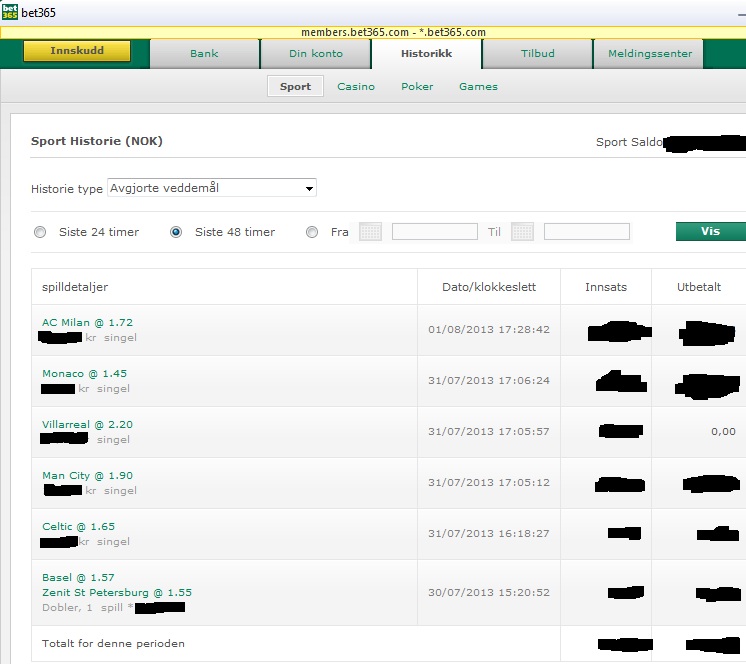Switch to Casino history
Image resolution: width=746 pixels, height=664 pixels.
[x=356, y=87]
